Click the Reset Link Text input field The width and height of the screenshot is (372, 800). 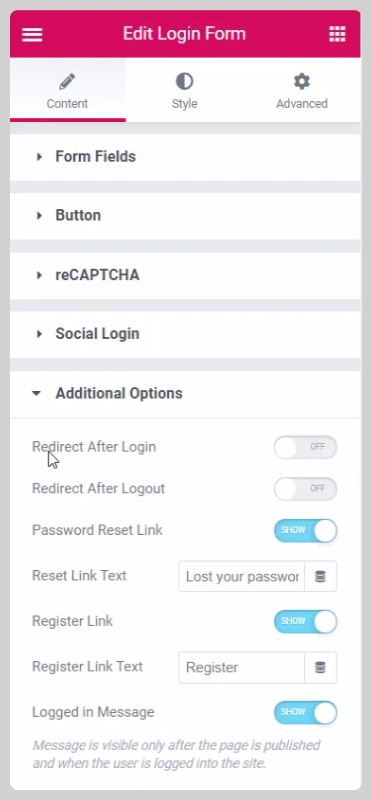(241, 577)
